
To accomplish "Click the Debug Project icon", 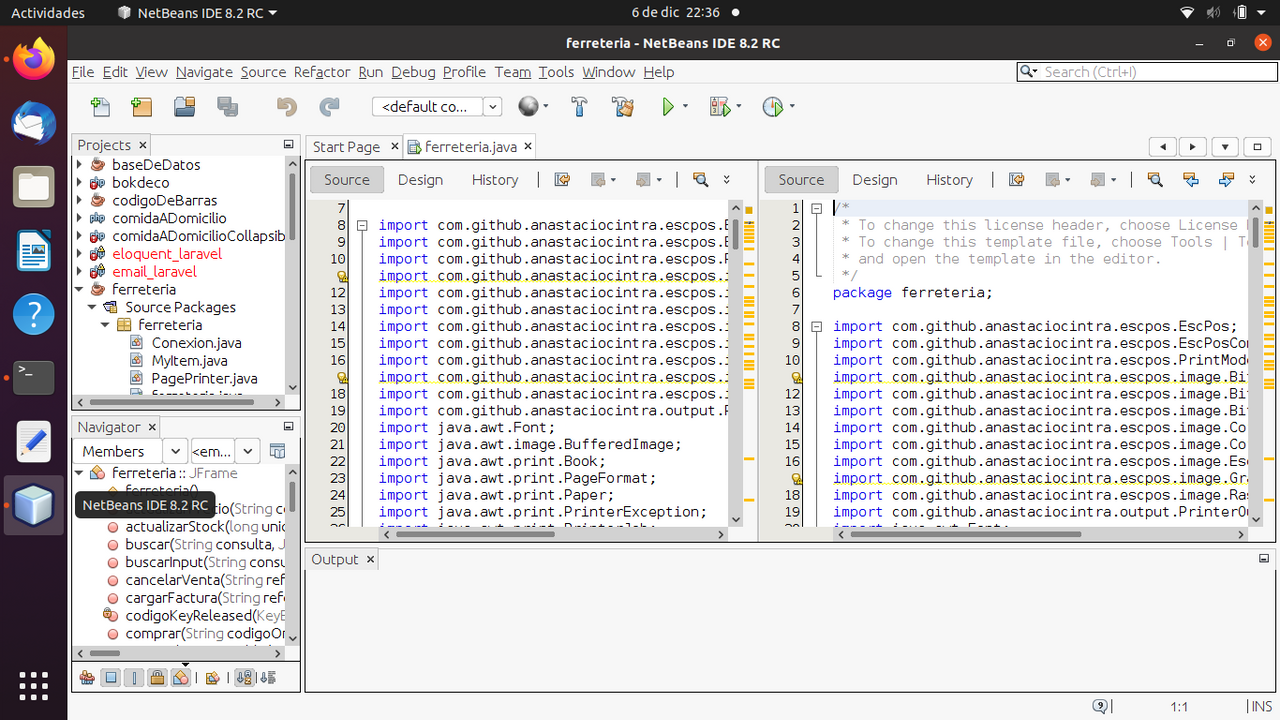I will [719, 107].
